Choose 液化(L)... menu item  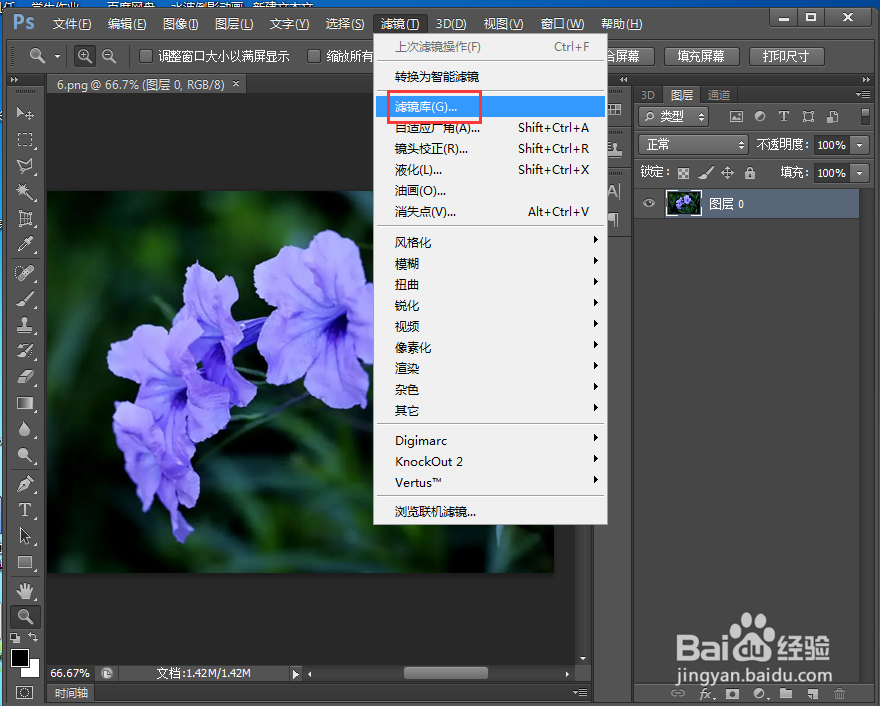coord(490,169)
